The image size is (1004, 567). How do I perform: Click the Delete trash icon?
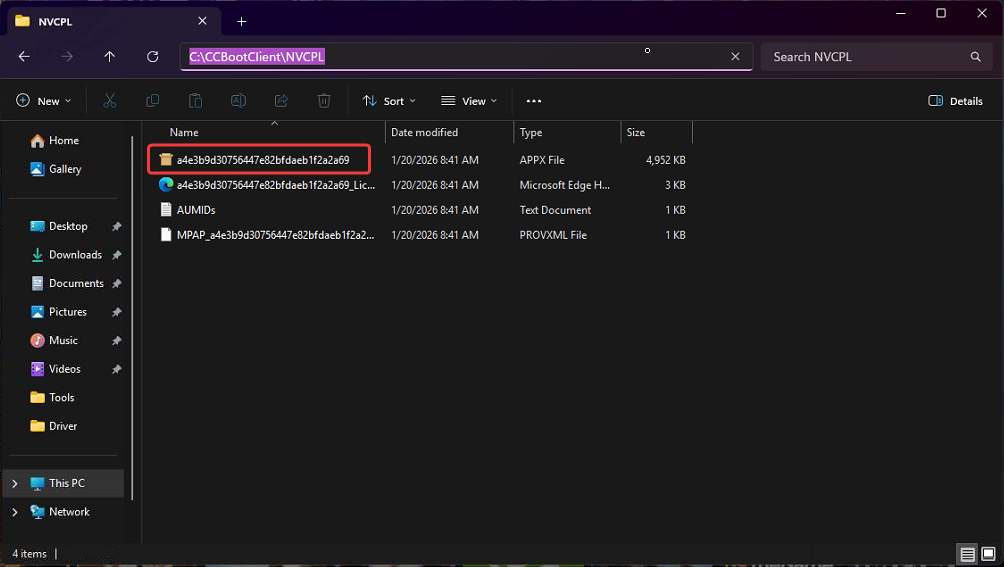324,101
